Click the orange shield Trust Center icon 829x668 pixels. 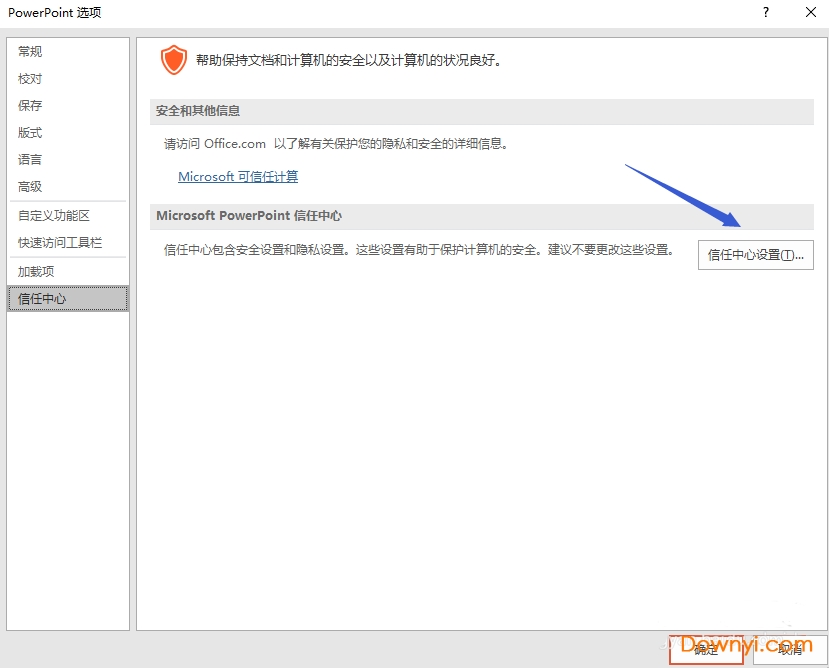click(174, 60)
